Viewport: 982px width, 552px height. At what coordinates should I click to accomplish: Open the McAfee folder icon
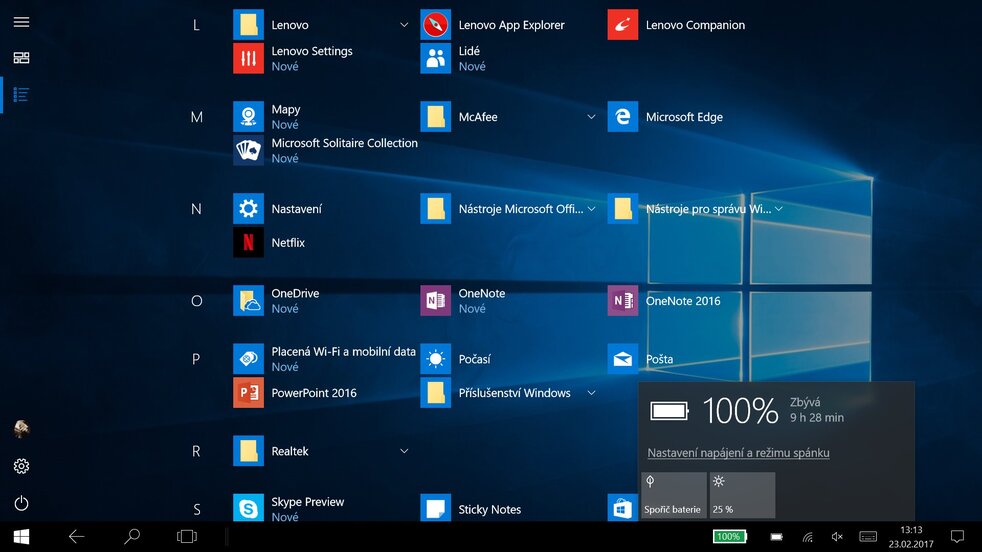(435, 117)
